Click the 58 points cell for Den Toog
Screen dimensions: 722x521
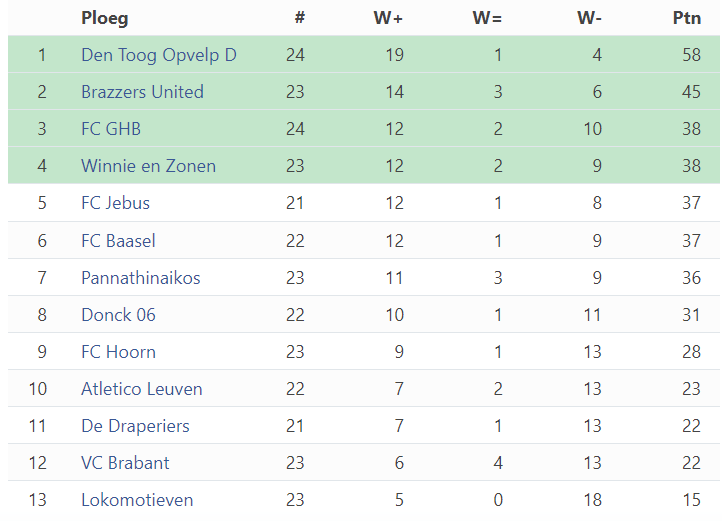pos(692,55)
